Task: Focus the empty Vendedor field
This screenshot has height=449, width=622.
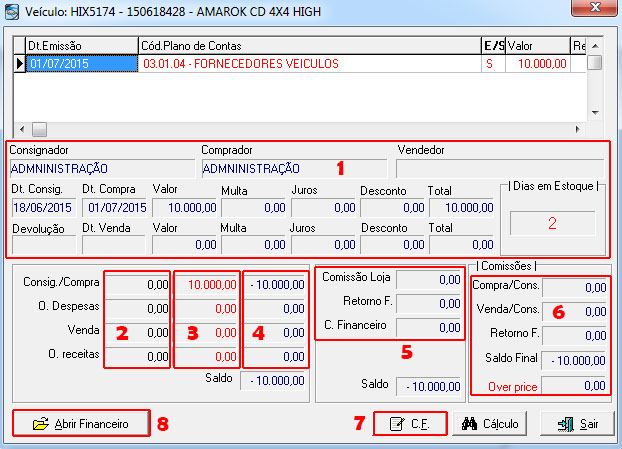Action: pyautogui.click(x=500, y=169)
